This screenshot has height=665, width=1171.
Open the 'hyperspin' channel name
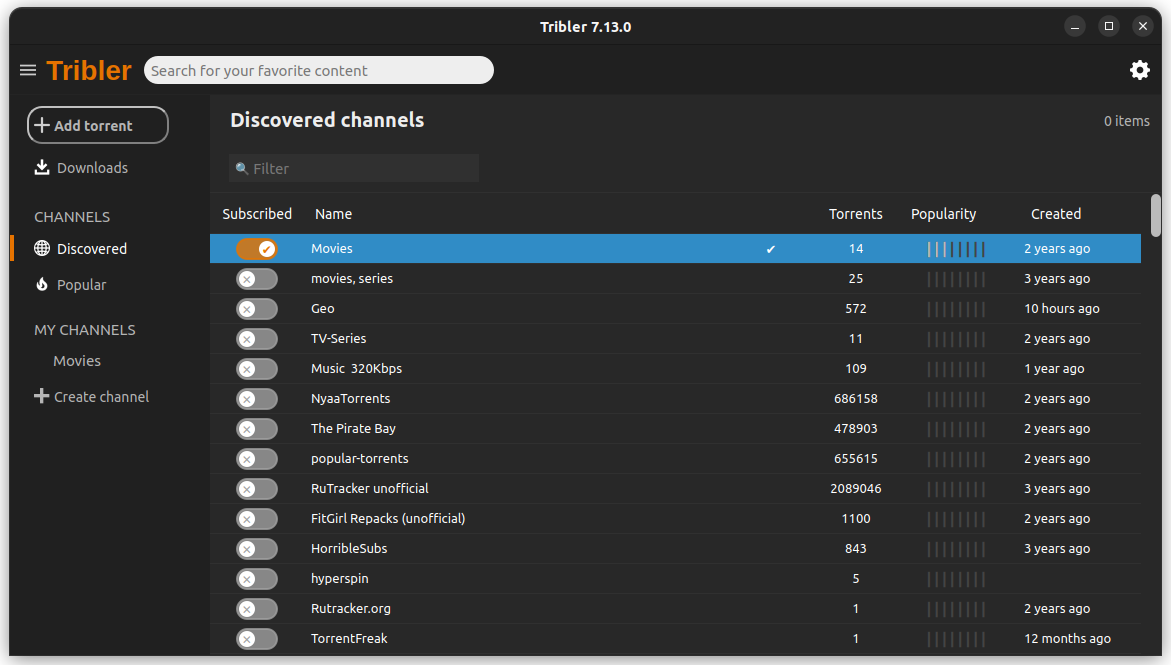(x=339, y=578)
